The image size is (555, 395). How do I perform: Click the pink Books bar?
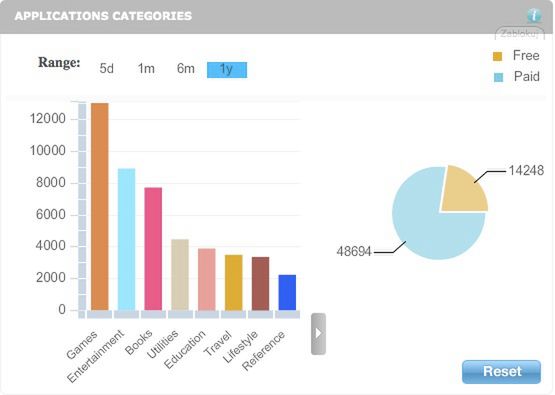point(153,249)
